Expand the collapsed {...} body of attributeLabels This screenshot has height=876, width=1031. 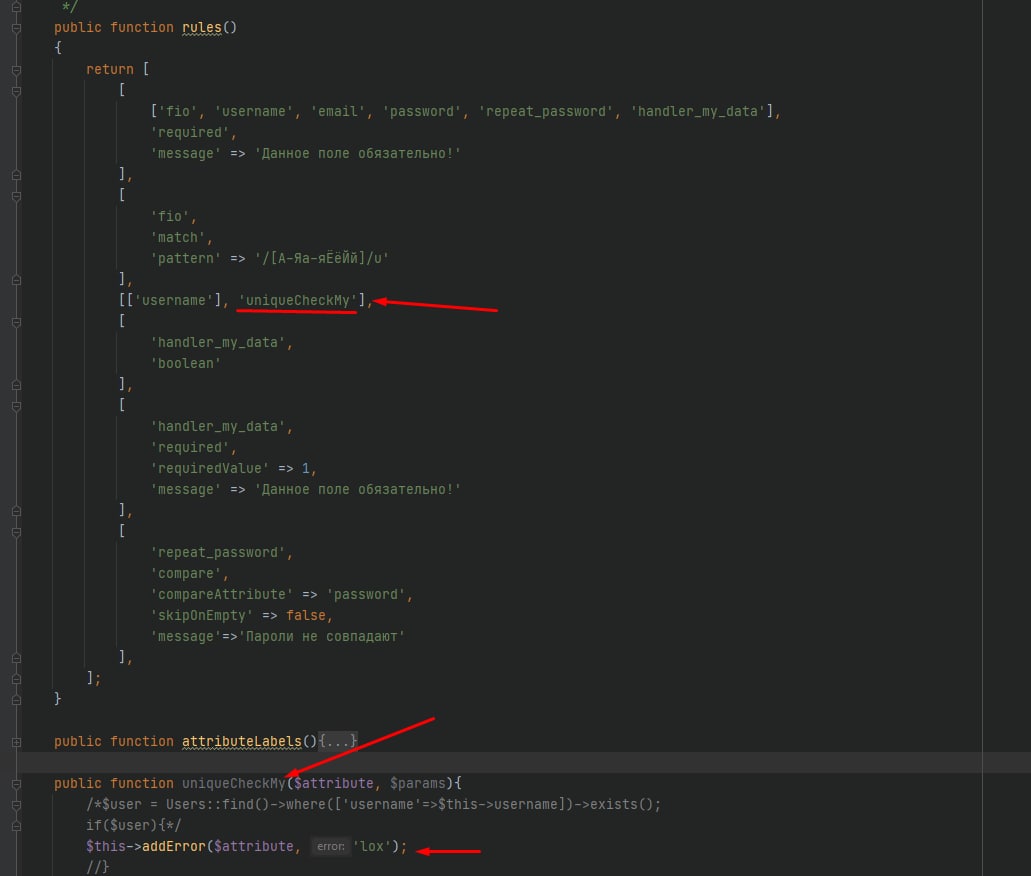[338, 741]
